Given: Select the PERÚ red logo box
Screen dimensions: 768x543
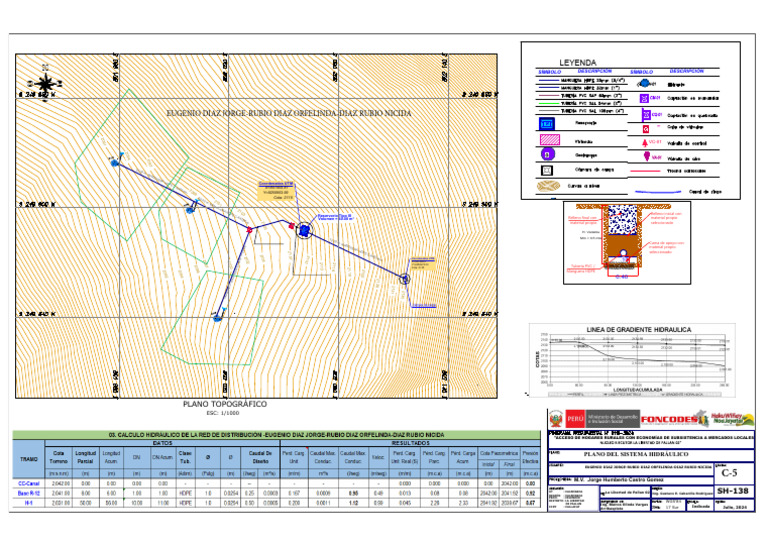Looking at the screenshot, I should point(575,419).
